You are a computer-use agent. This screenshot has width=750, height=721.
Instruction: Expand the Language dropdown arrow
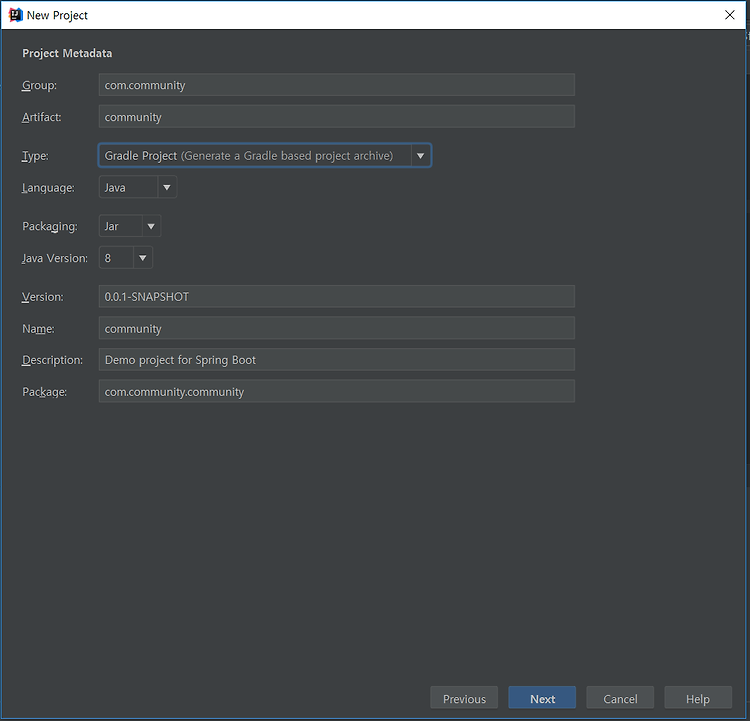tap(167, 187)
